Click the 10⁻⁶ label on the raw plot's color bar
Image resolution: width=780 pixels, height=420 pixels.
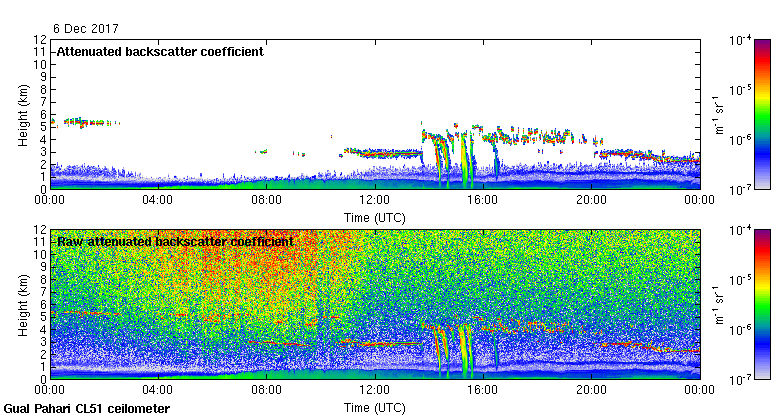click(741, 330)
